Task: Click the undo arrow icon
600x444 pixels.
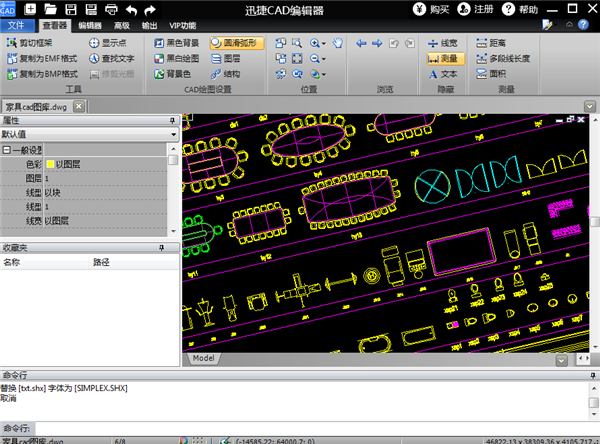Action: 131,10
